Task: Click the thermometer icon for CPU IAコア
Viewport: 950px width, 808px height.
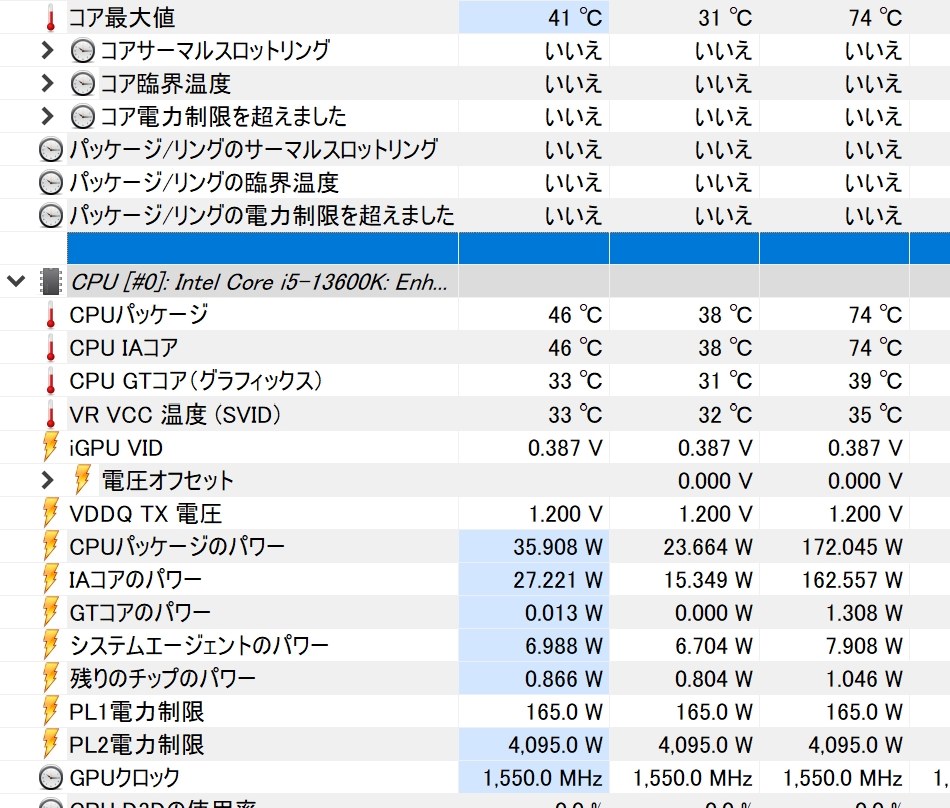Action: pos(51,348)
